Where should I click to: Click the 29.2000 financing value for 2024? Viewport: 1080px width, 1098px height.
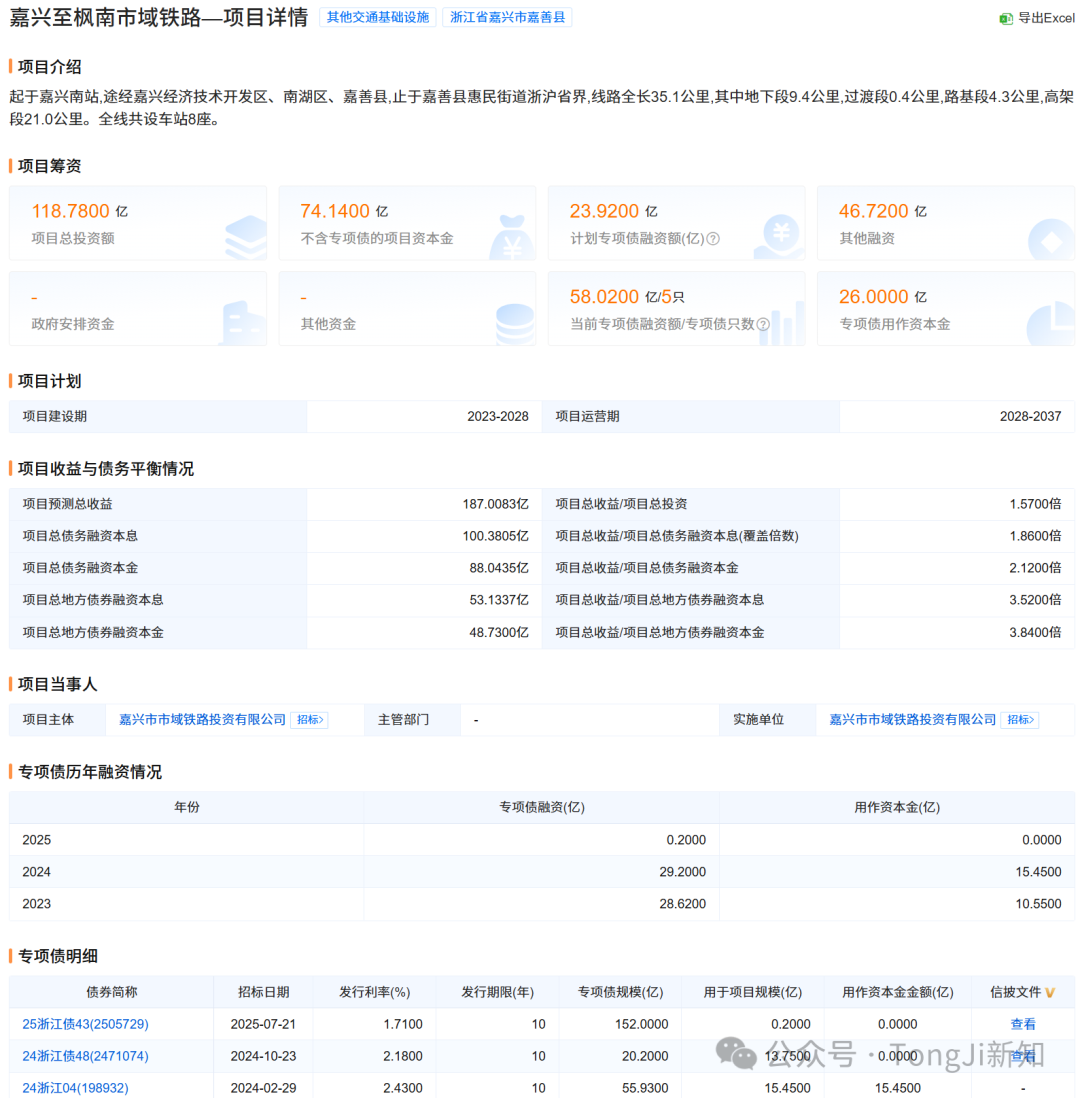click(683, 872)
